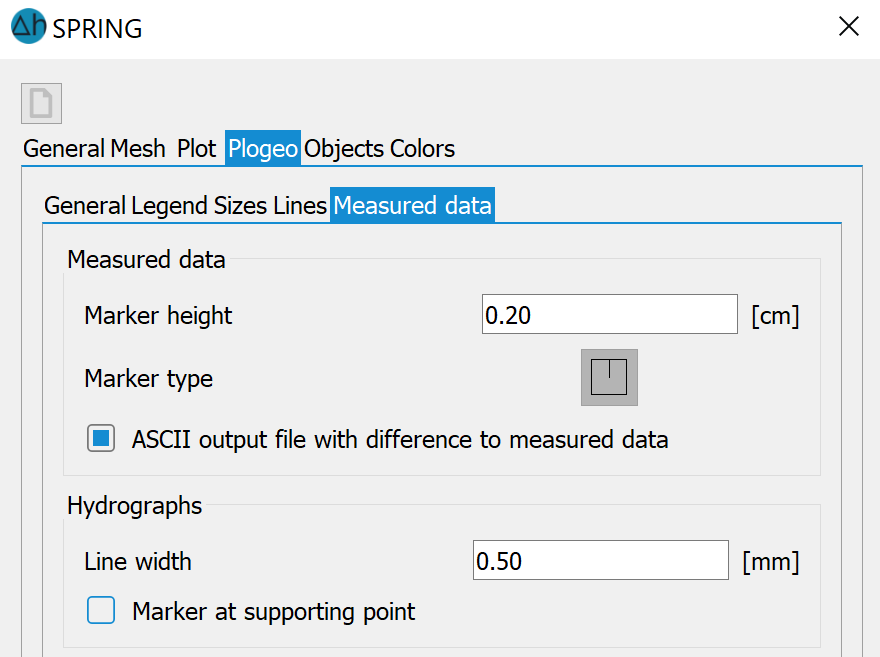Open the General sub-tab under Plogeo
Screen dimensions: 880x657
coord(85,206)
